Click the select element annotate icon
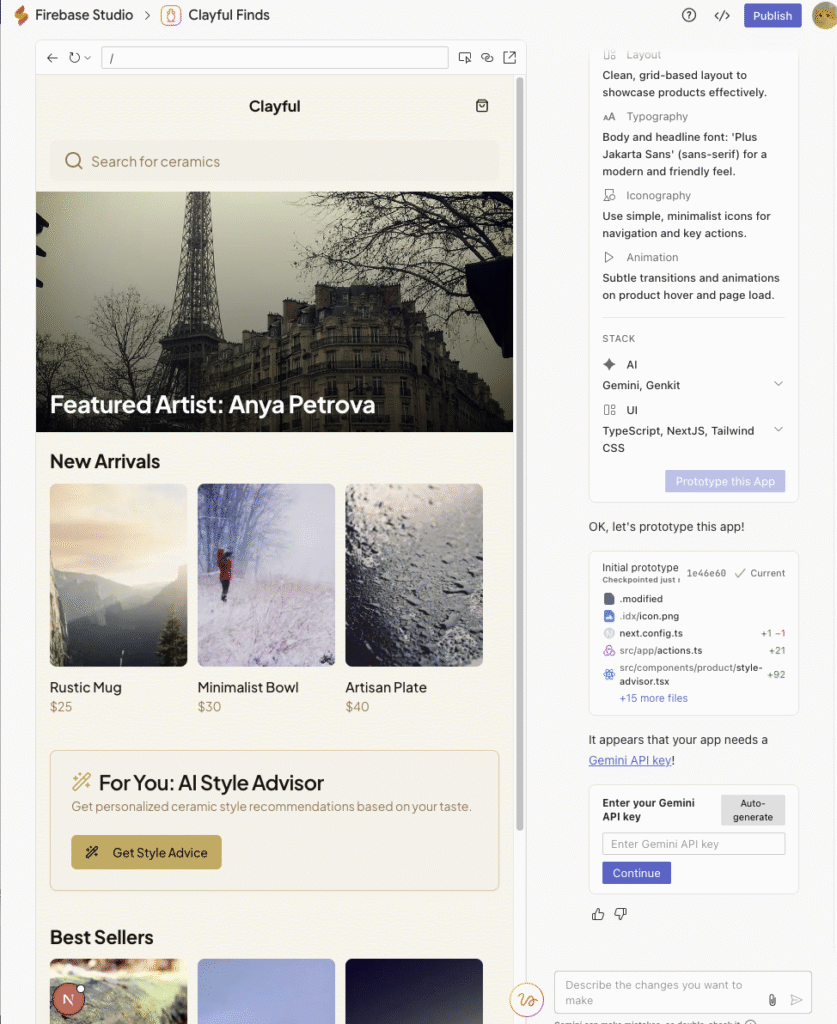 click(465, 57)
